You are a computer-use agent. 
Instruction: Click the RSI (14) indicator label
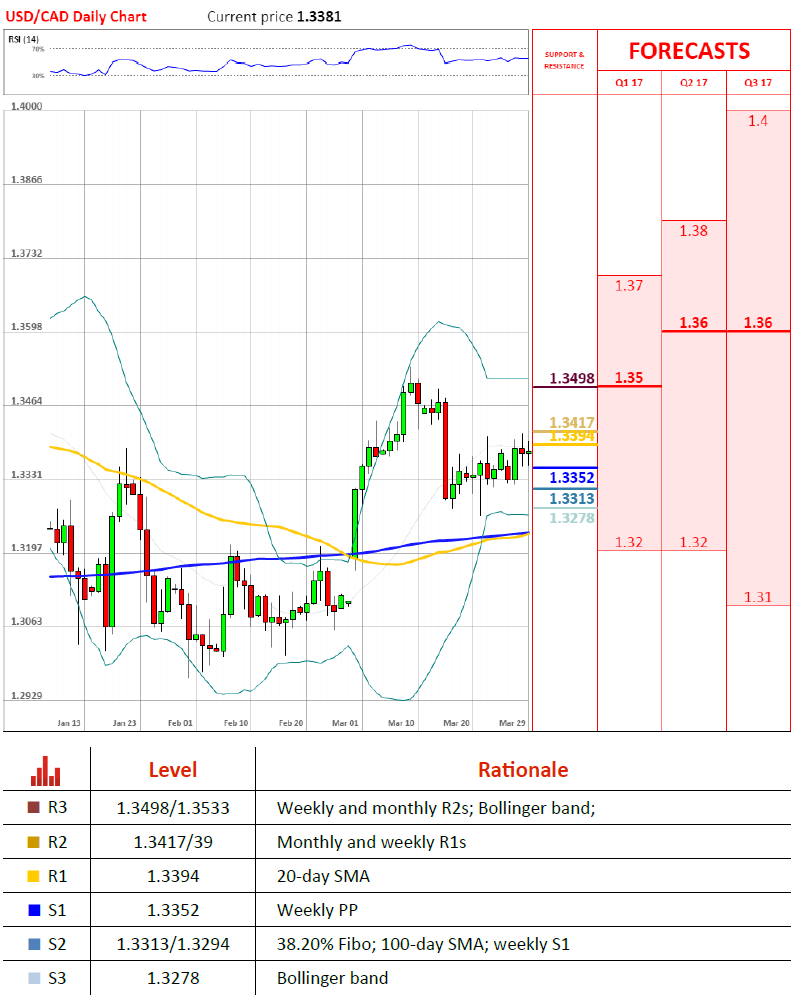tap(24, 39)
